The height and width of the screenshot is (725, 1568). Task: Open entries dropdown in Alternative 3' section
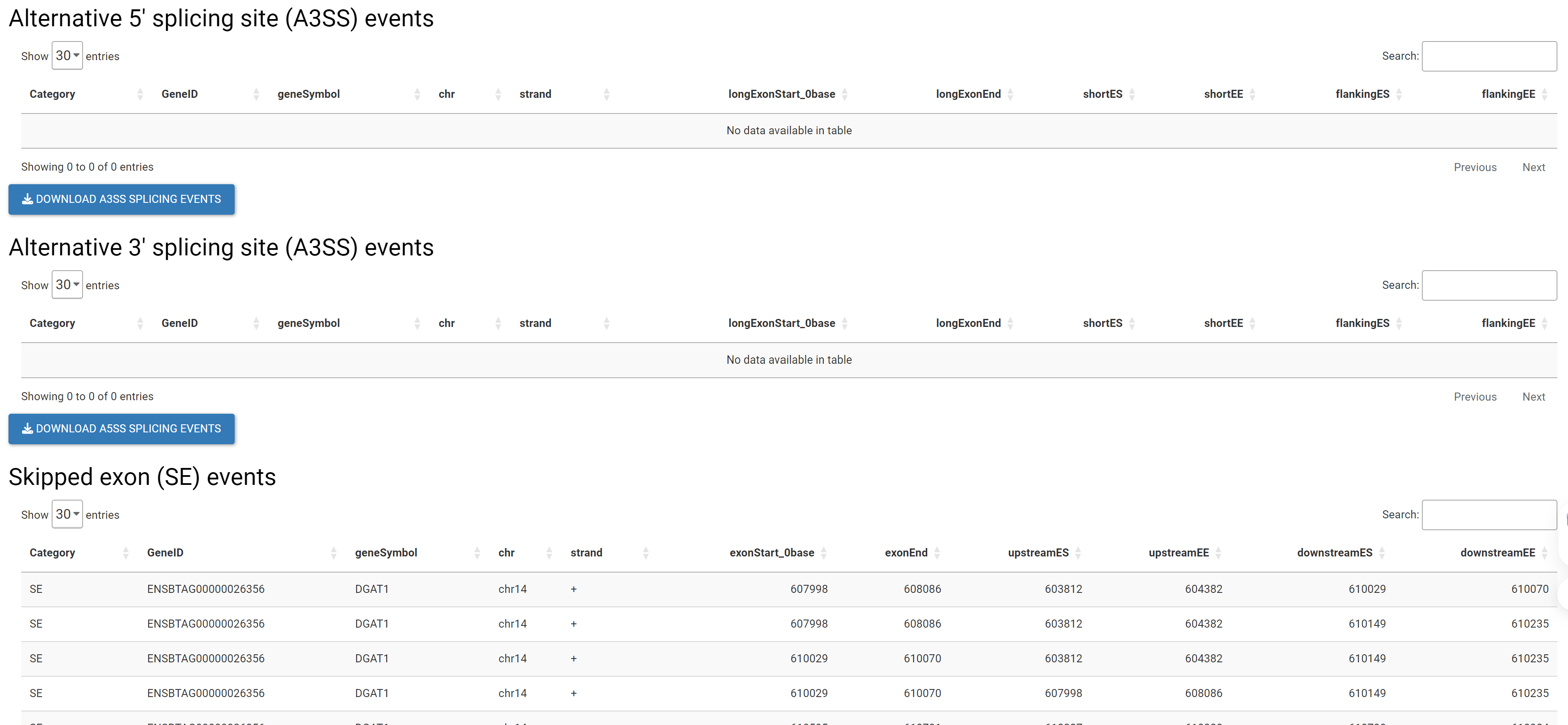tap(67, 285)
